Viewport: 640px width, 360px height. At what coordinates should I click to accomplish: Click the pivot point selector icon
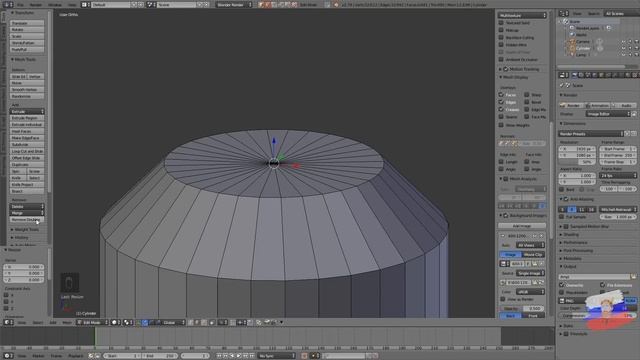tap(127, 322)
